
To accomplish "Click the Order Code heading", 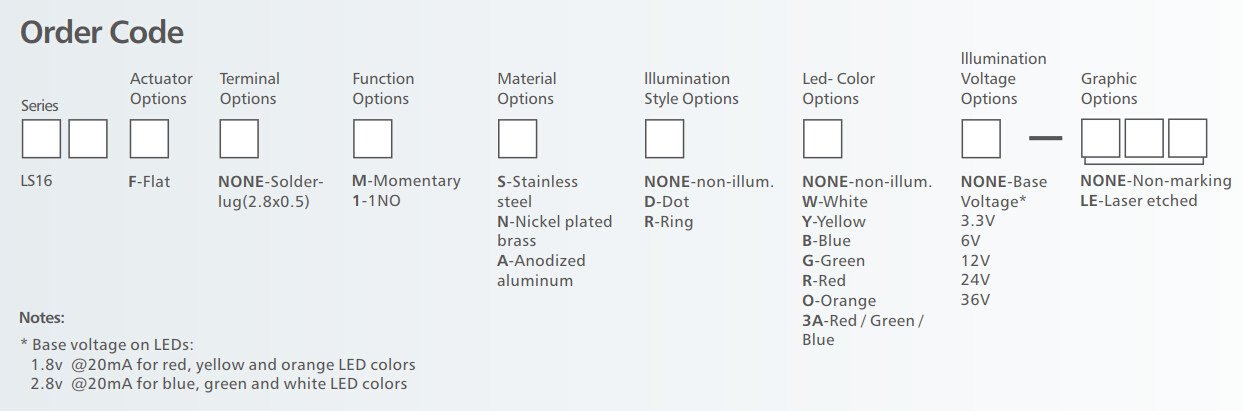I will pyautogui.click(x=102, y=32).
